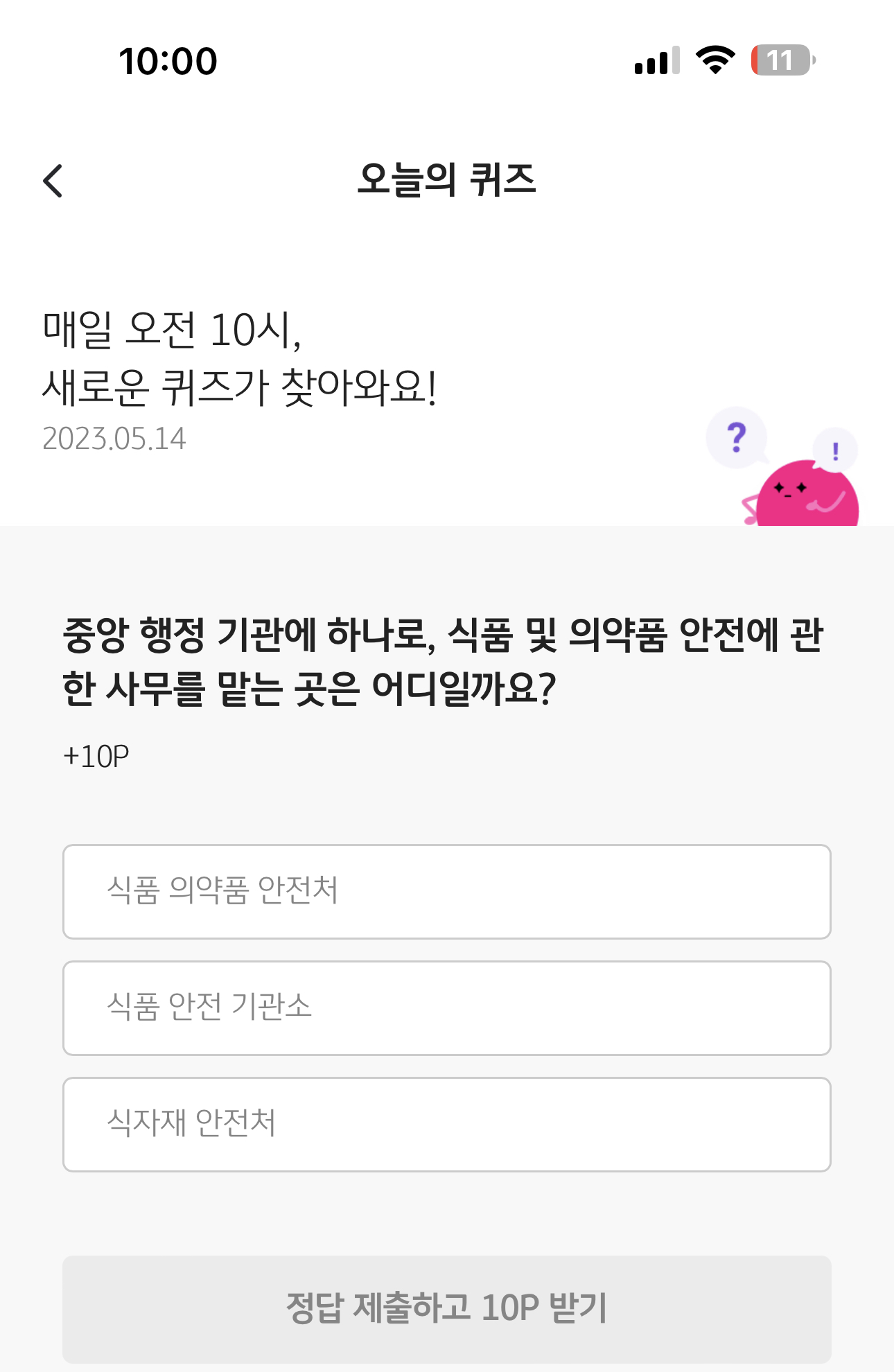894x1372 pixels.
Task: Choose the 식품 안전 기관소 option
Action: [x=447, y=1008]
